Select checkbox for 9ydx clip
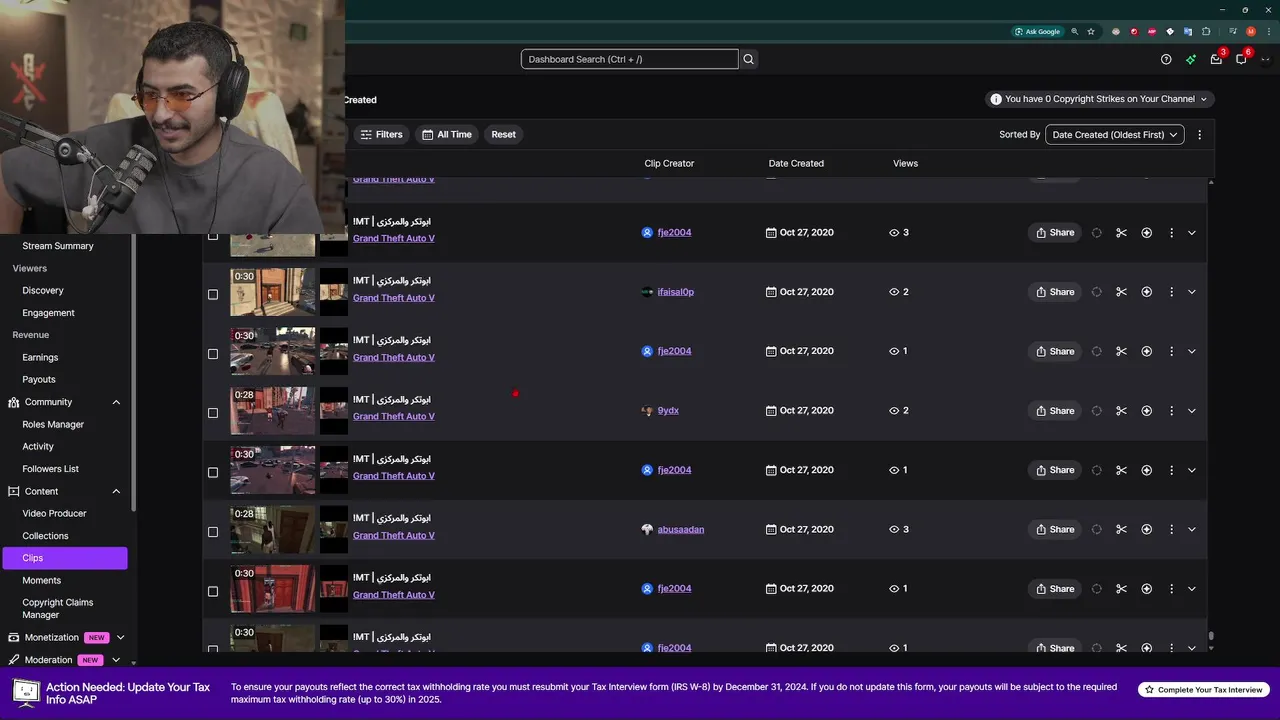1280x720 pixels. [212, 413]
